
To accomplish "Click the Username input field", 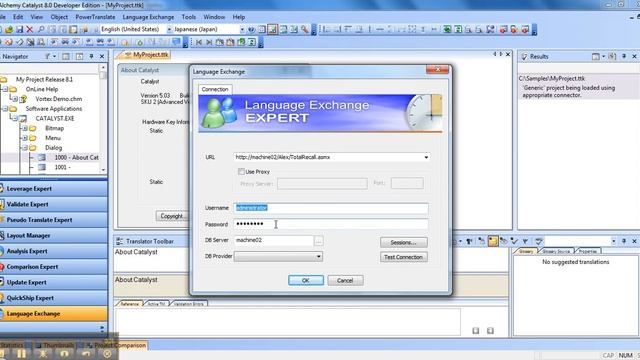I will (331, 208).
